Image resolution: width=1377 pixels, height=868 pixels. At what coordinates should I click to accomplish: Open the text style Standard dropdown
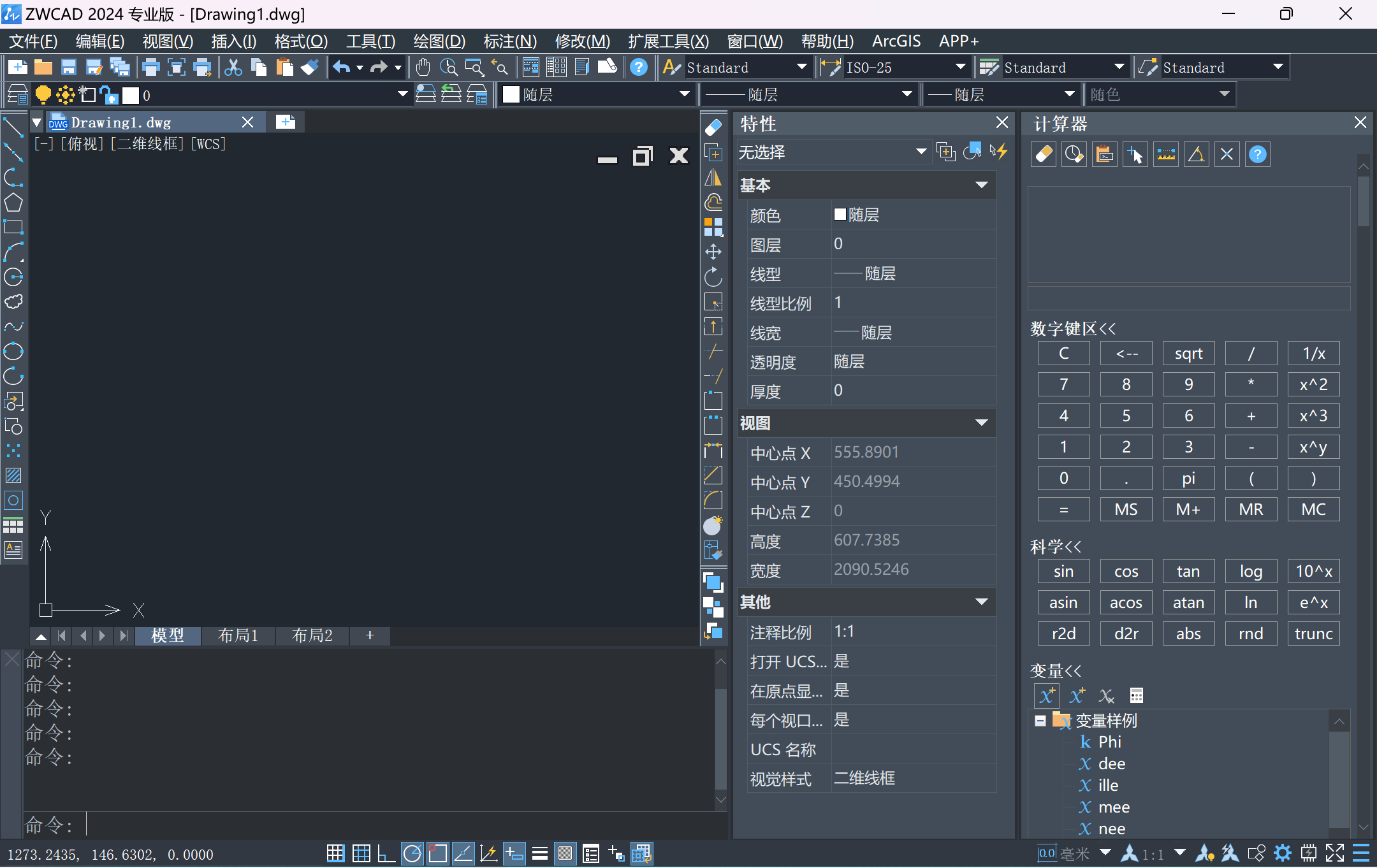pos(802,67)
